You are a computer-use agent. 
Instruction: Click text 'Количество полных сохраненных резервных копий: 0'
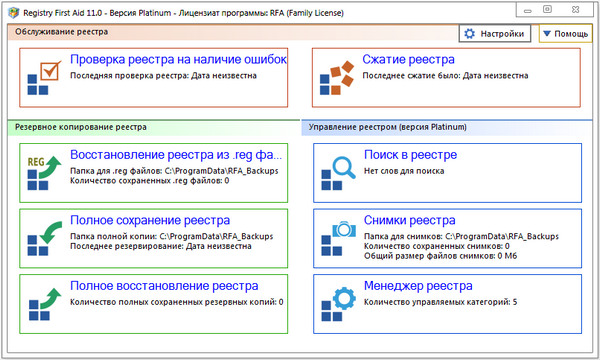pos(177,302)
